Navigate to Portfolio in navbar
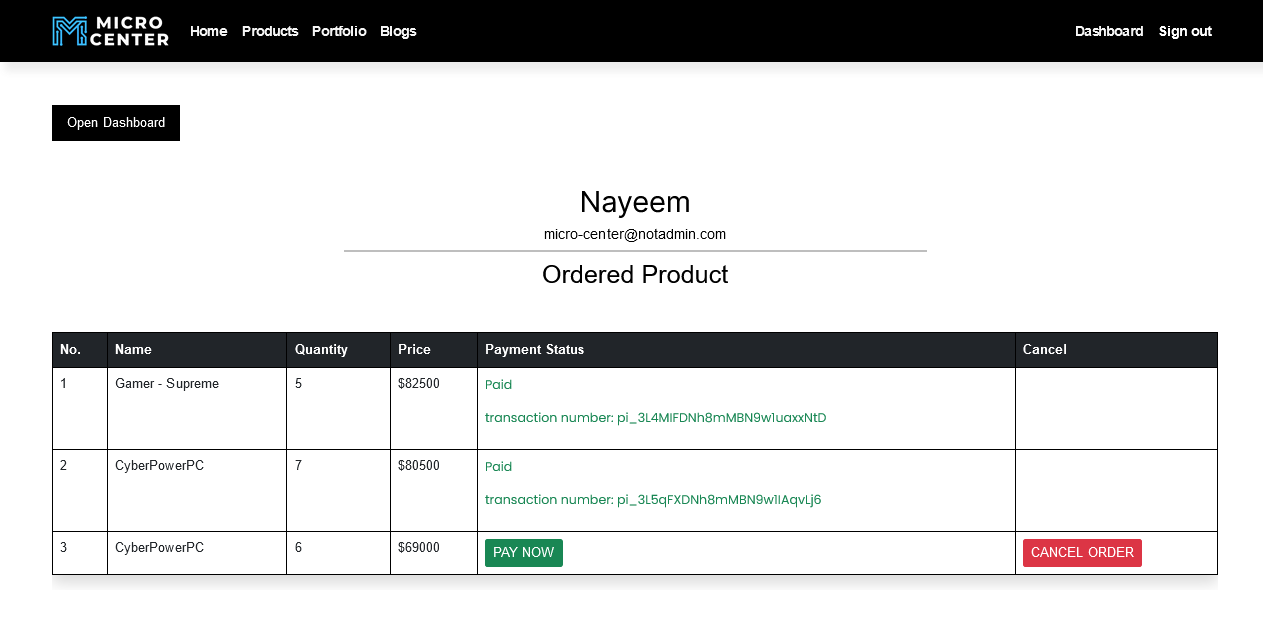Image resolution: width=1263 pixels, height=629 pixels. (339, 31)
